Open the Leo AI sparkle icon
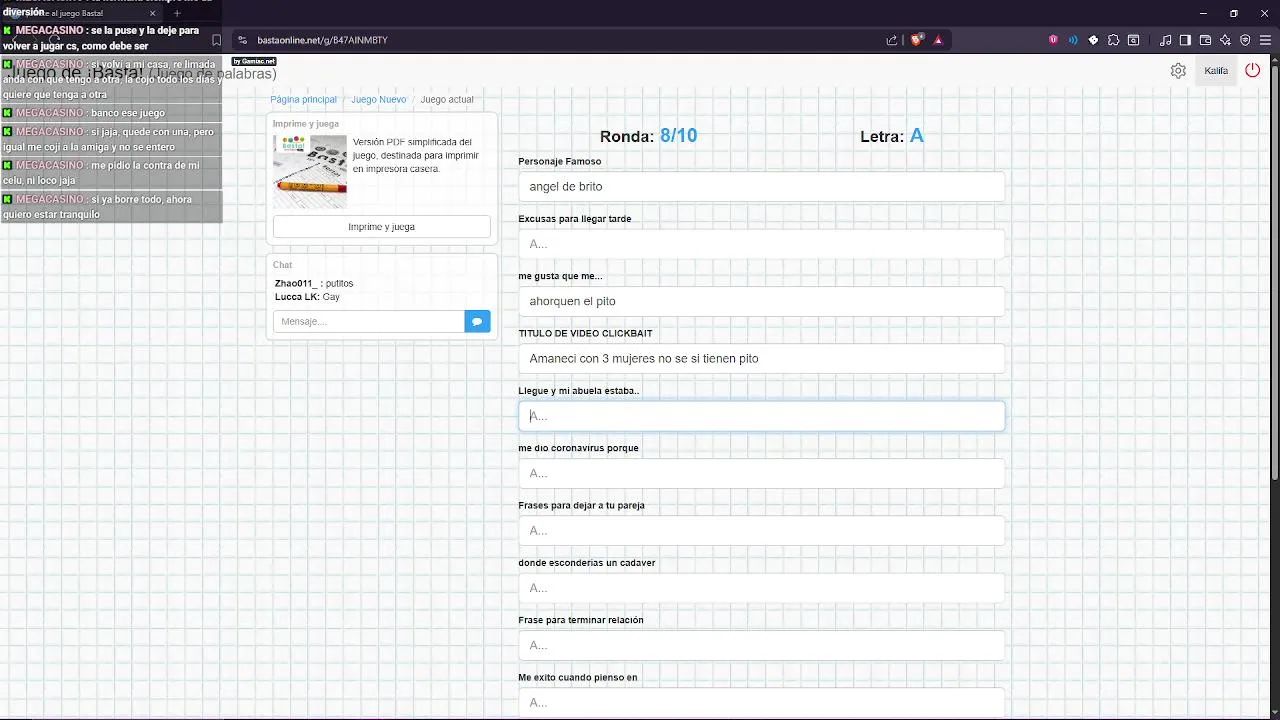Image resolution: width=1280 pixels, height=720 pixels. [x=1225, y=40]
